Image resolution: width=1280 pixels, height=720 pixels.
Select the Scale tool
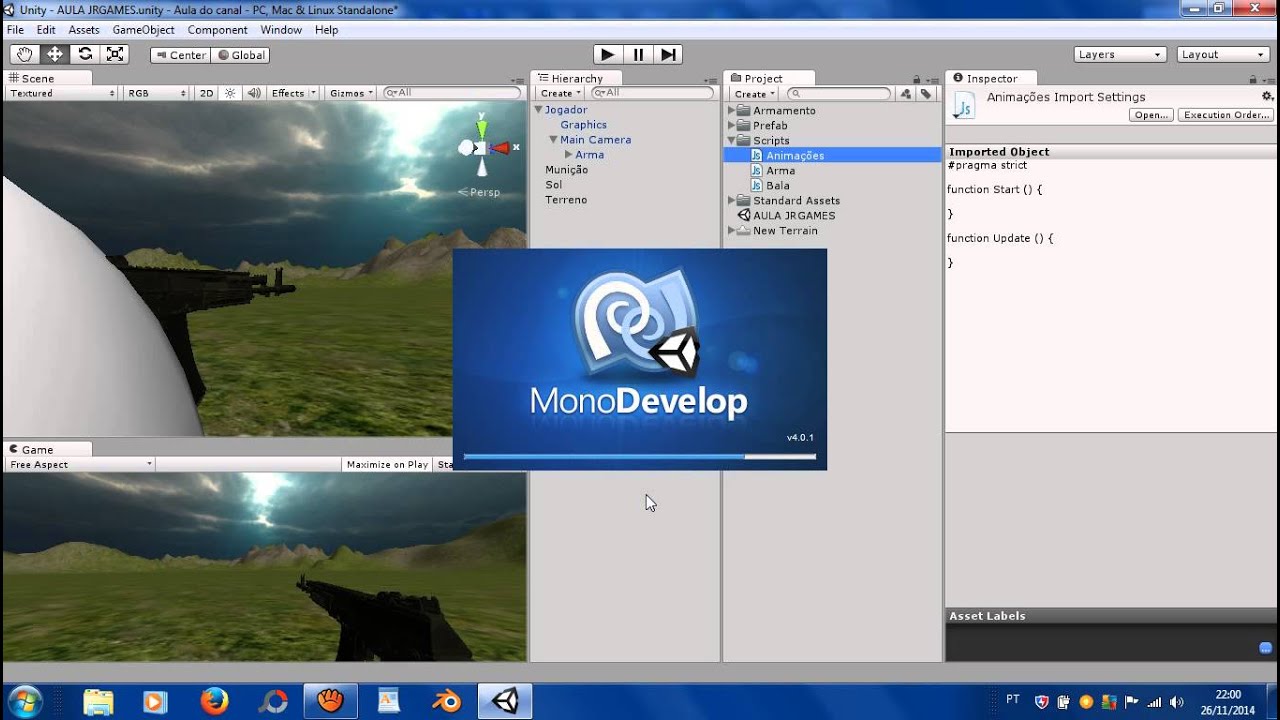tap(115, 54)
